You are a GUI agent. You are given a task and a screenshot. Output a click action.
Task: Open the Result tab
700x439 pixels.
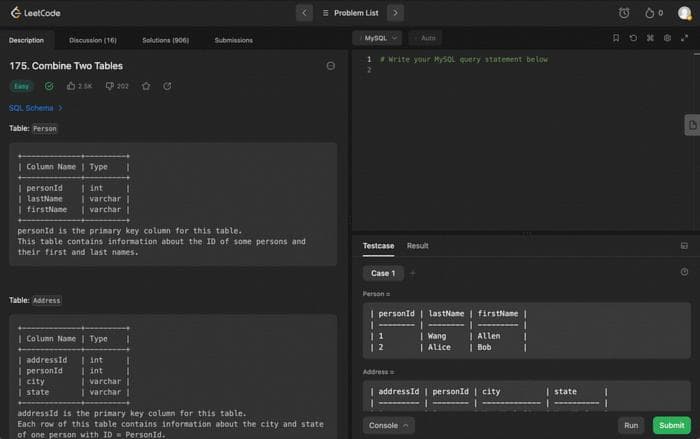(417, 245)
